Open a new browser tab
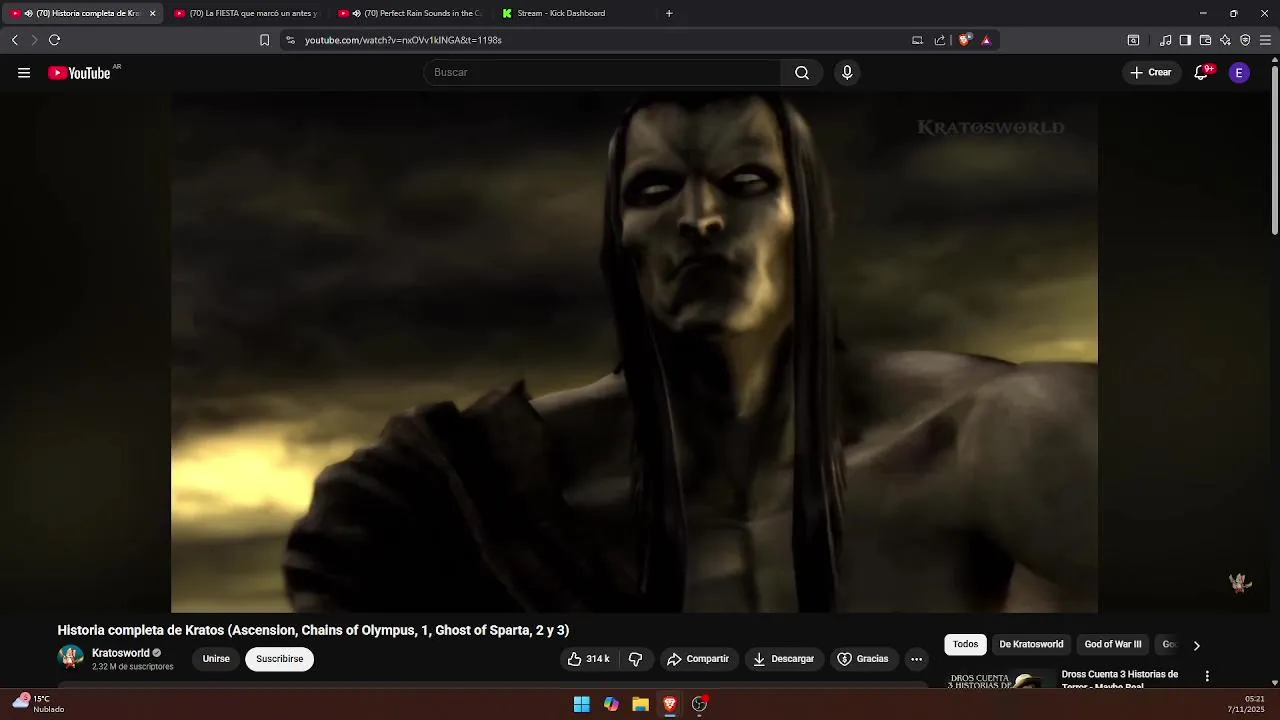 click(669, 13)
